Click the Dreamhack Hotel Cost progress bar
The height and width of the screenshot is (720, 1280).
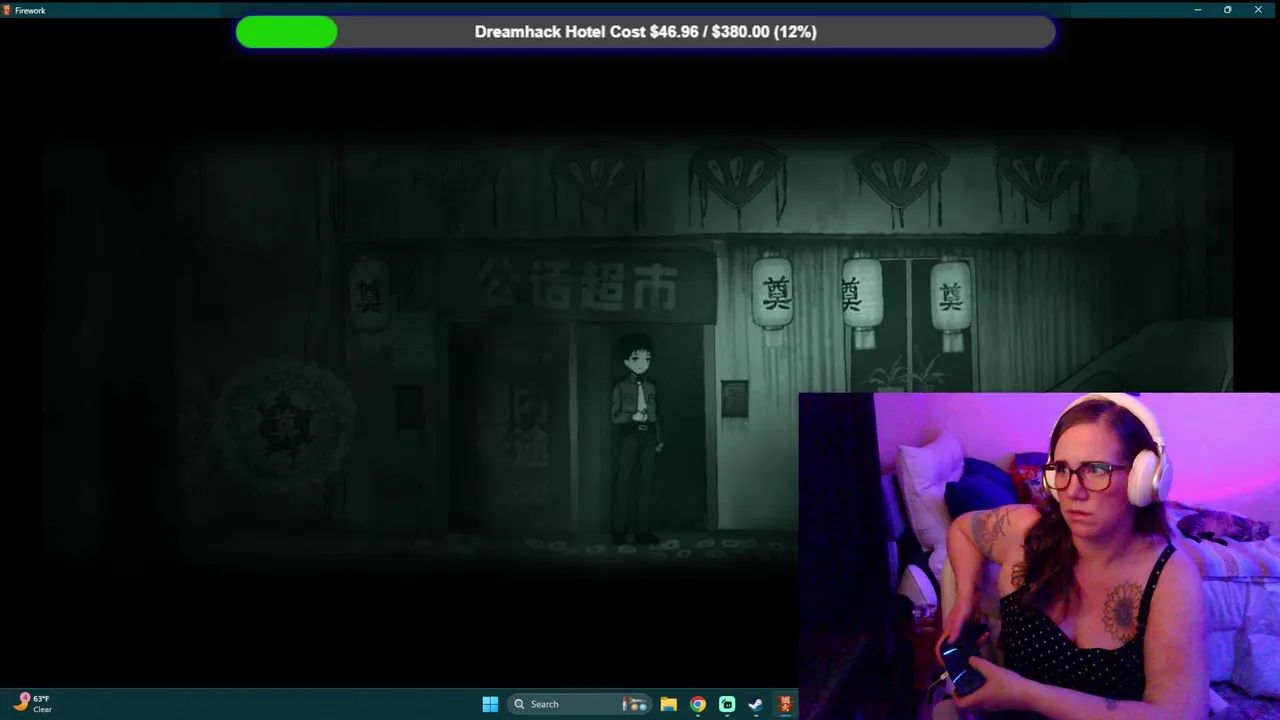(x=645, y=32)
